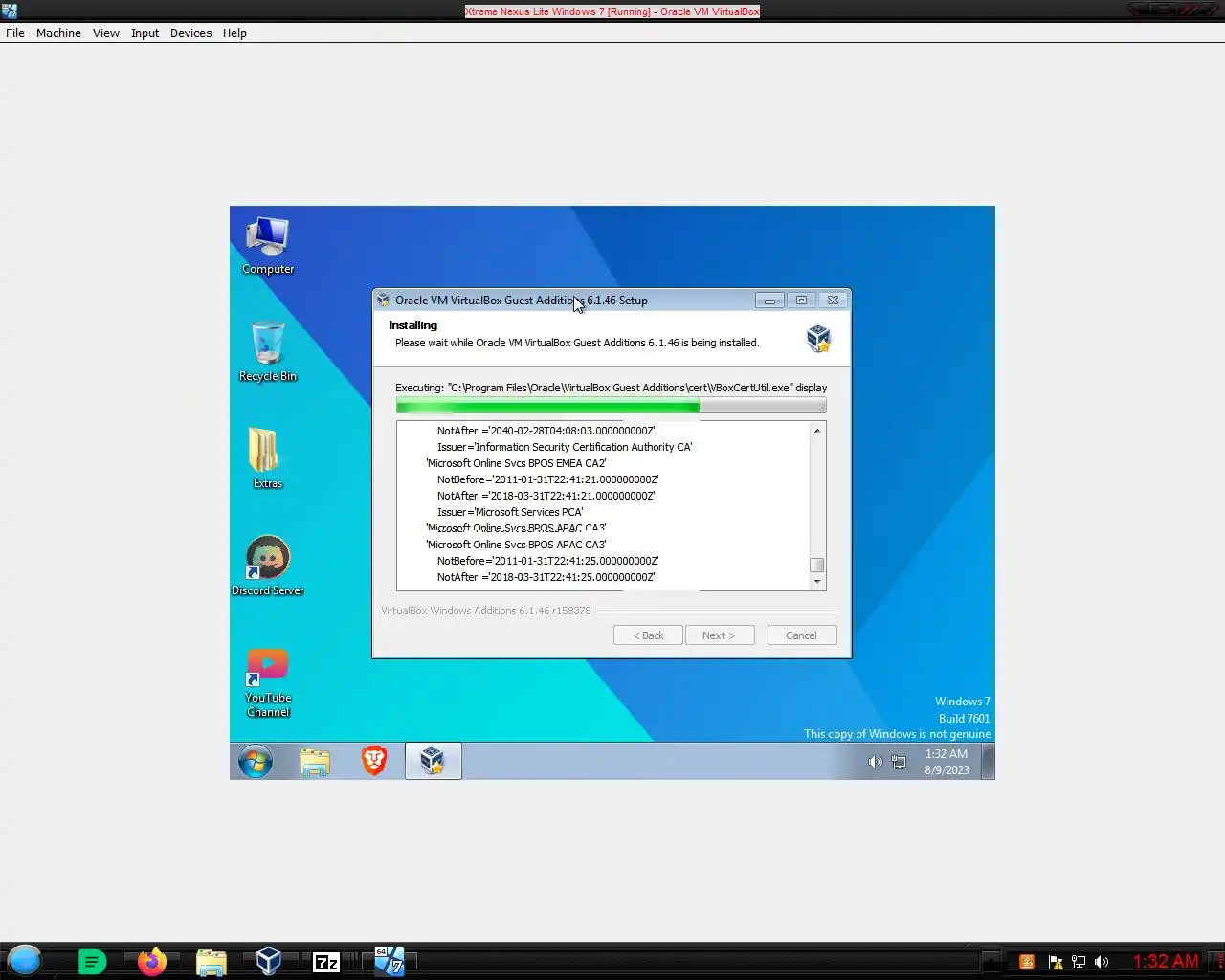Launch the Discord Server shortcut
The image size is (1225, 980).
coord(267,566)
